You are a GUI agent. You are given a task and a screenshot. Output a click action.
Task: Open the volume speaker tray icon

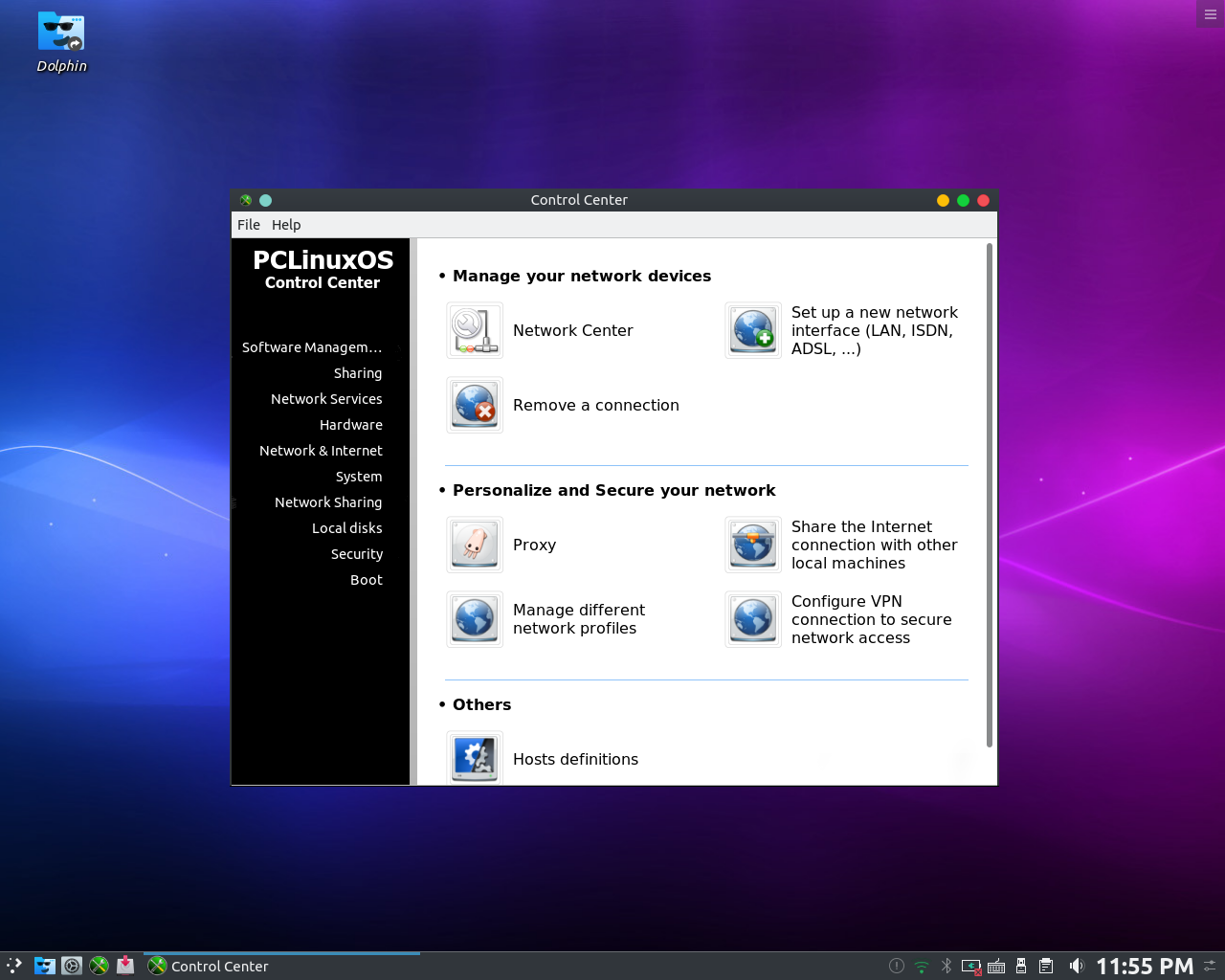pos(1077,967)
